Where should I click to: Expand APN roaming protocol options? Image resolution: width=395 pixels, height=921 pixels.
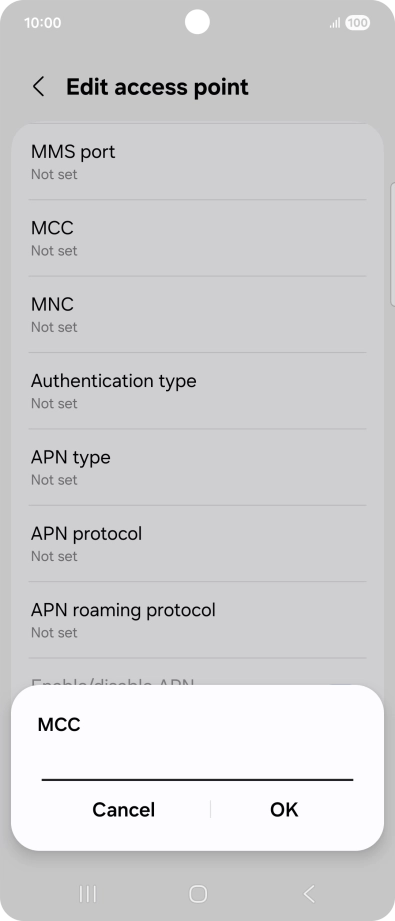(198, 620)
